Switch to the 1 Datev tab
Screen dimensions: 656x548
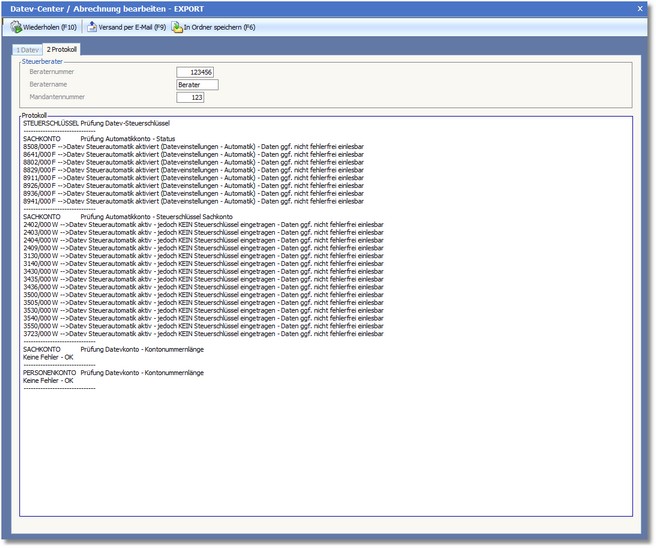point(26,49)
